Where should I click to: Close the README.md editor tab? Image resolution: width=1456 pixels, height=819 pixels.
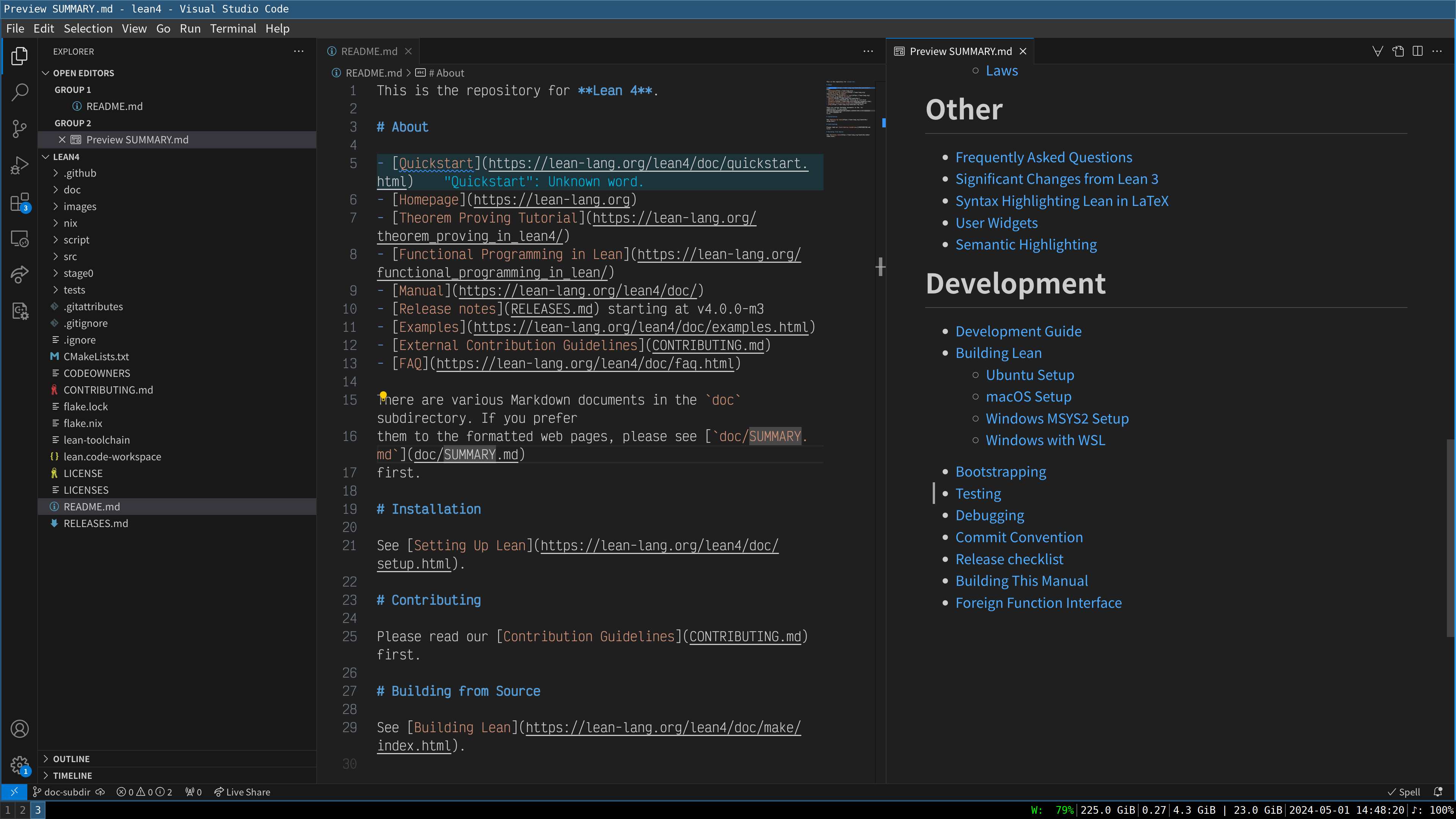tap(408, 52)
